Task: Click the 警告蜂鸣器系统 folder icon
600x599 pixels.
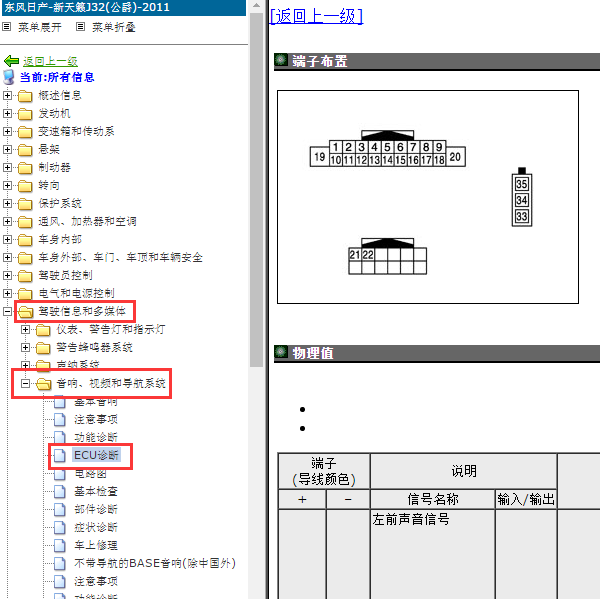Action: pos(43,348)
